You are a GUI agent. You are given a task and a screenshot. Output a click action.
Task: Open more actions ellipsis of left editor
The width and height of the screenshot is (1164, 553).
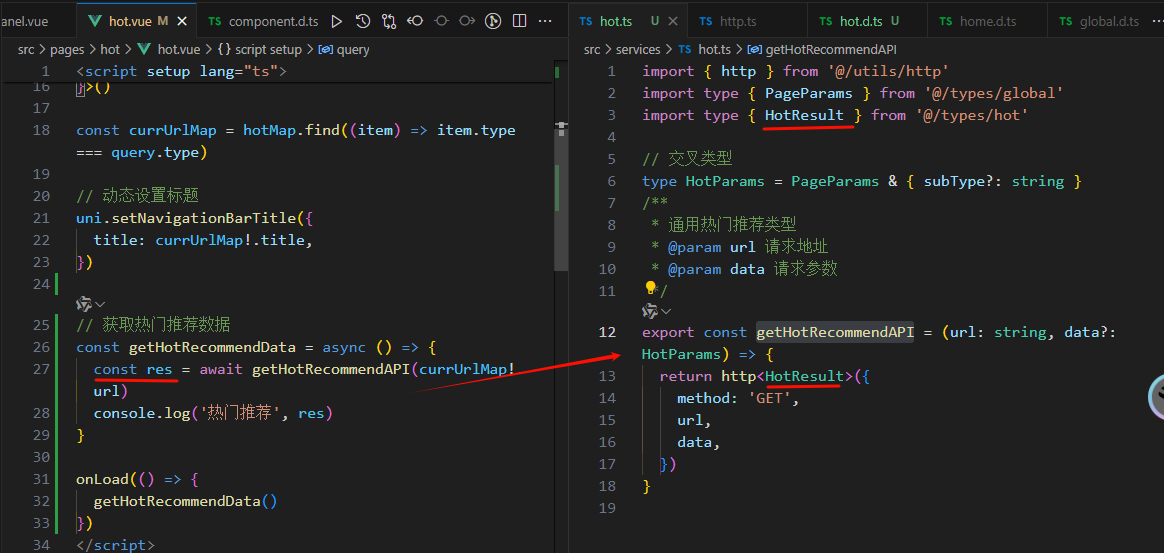546,21
